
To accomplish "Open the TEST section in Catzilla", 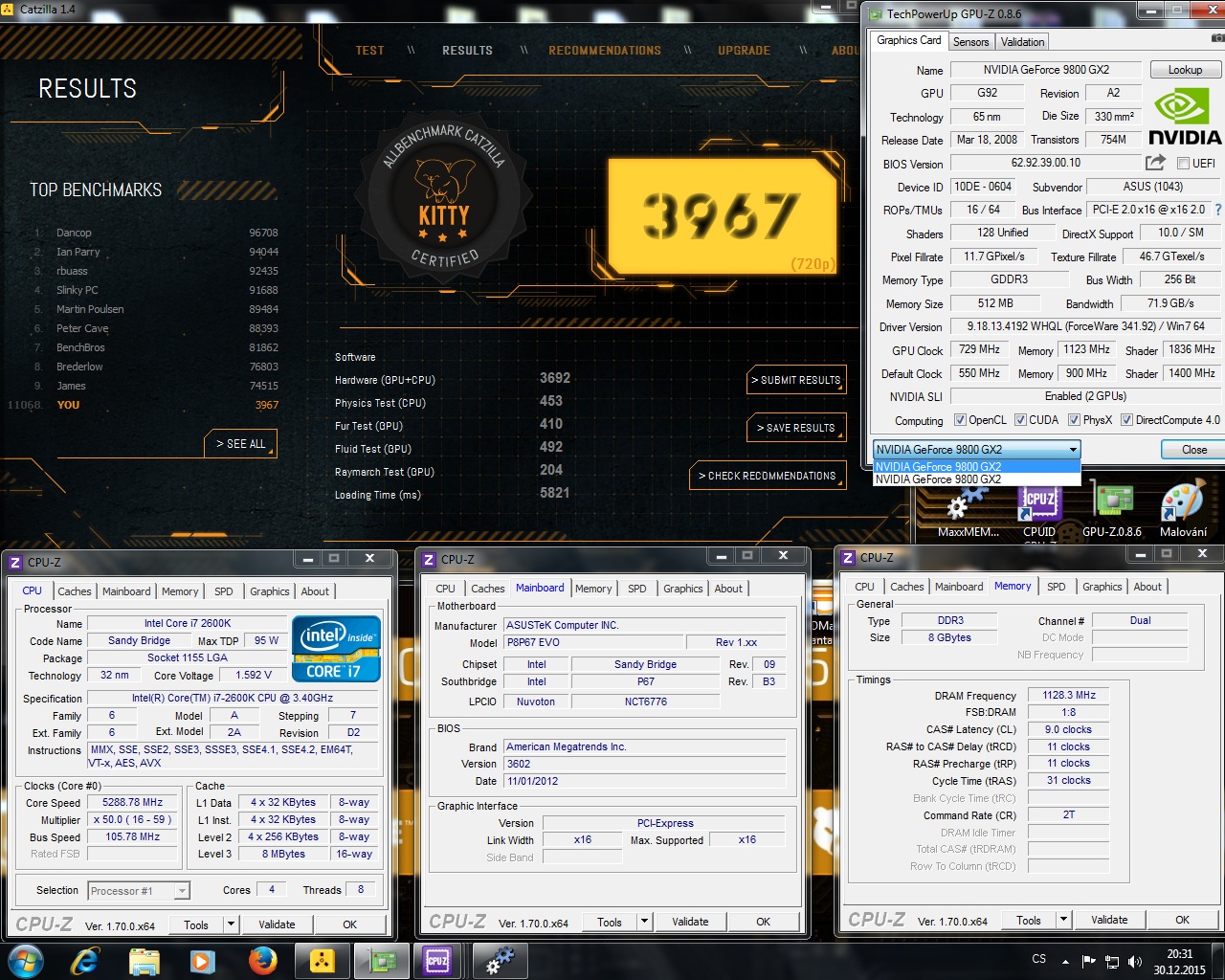I will 369,51.
